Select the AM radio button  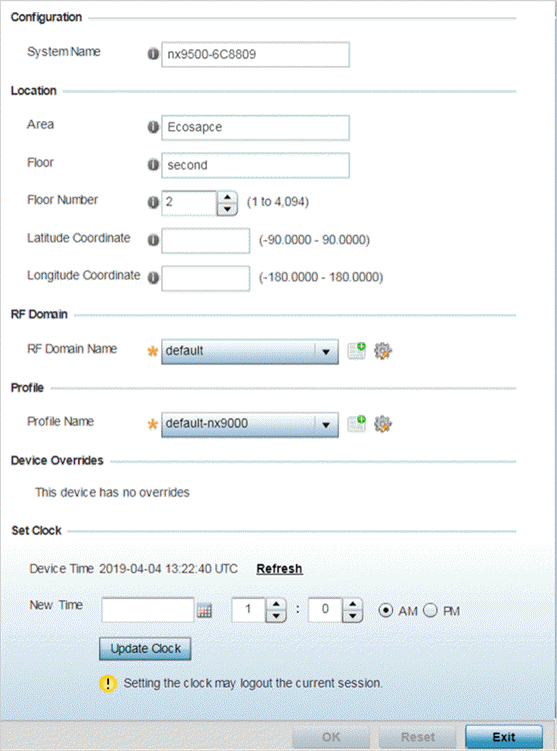coord(386,610)
